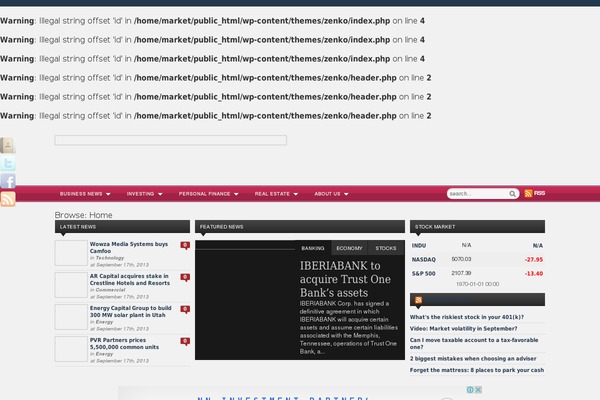The image size is (600, 400).
Task: Open the Facebook icon in the side social bar
Action: click(8, 181)
